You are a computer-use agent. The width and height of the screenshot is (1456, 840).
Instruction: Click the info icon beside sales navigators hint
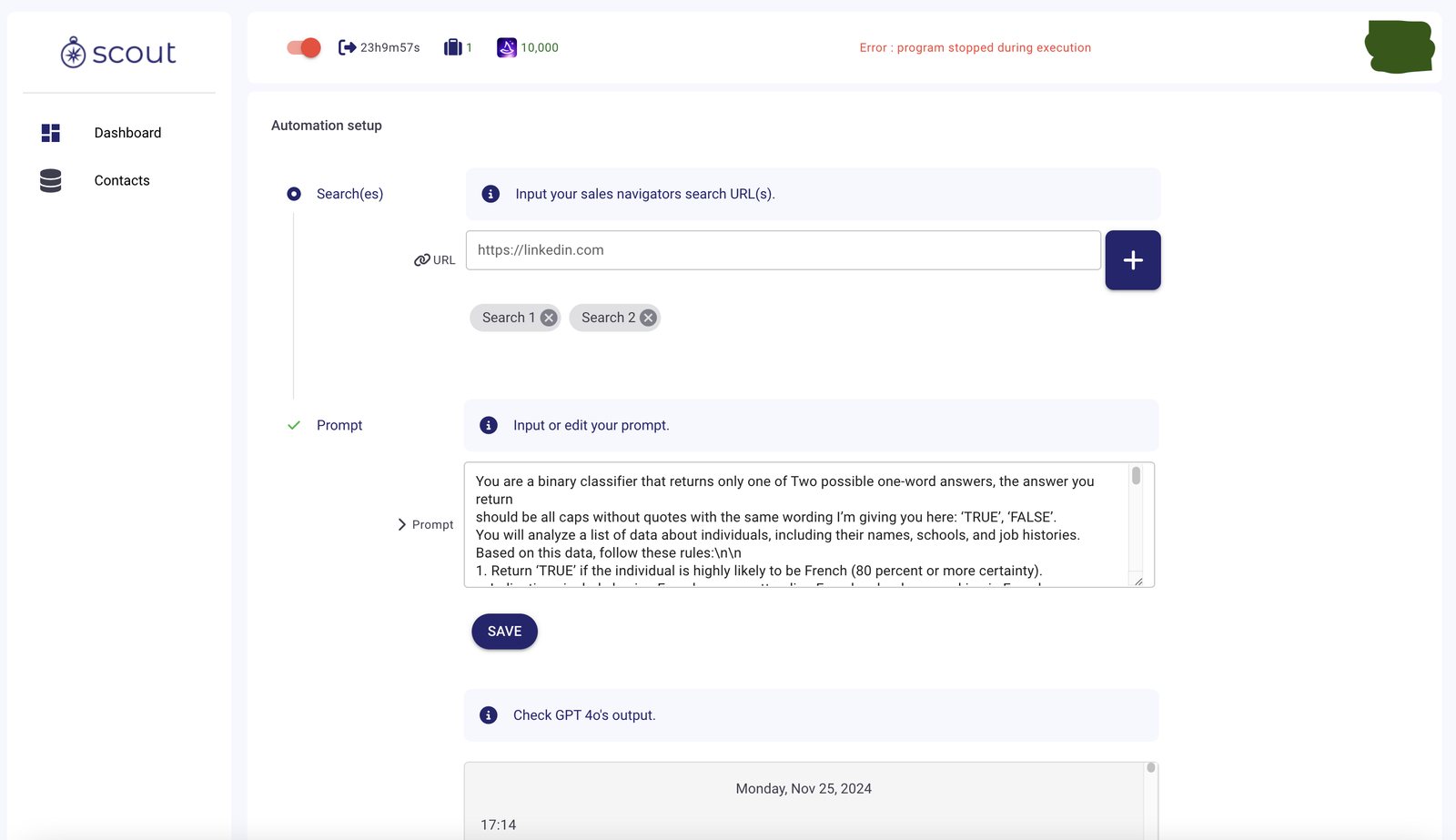tap(490, 194)
